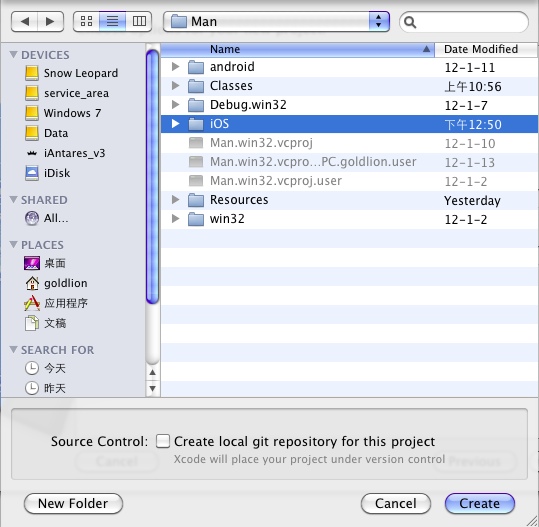Collapse the PLACES section
Screen dimensions: 539x527
13,244
